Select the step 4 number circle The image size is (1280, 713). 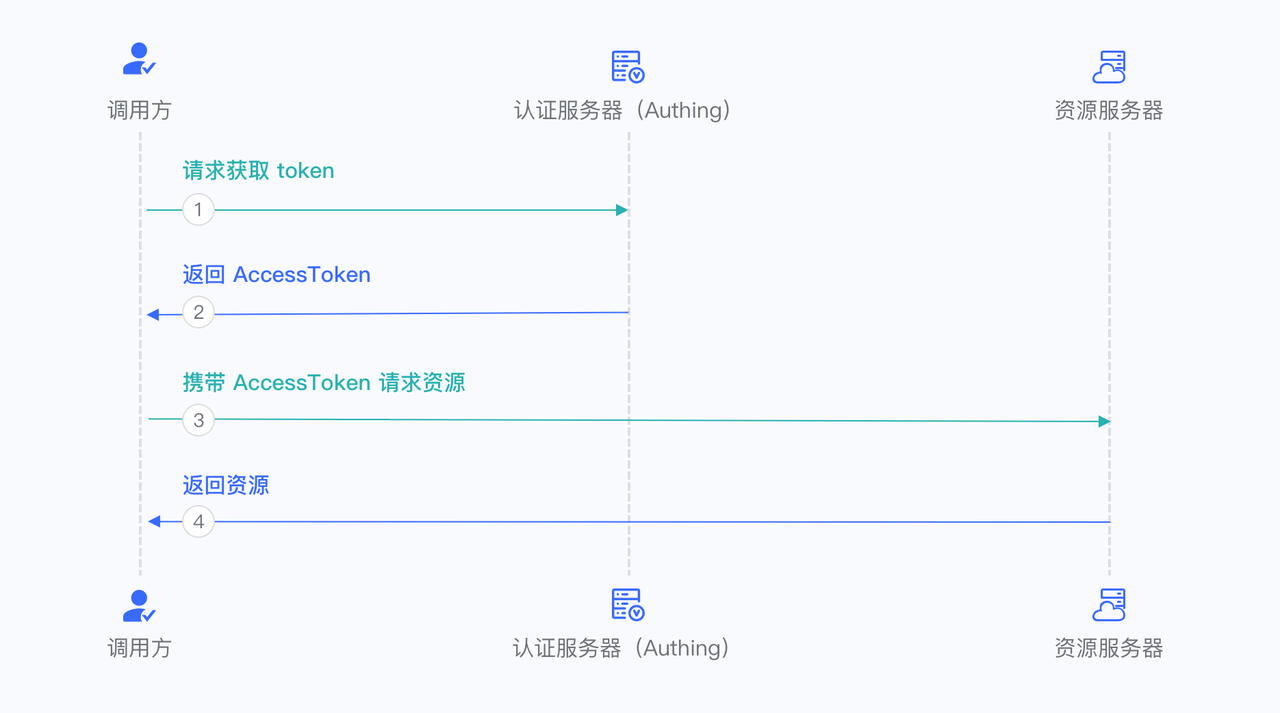click(198, 522)
